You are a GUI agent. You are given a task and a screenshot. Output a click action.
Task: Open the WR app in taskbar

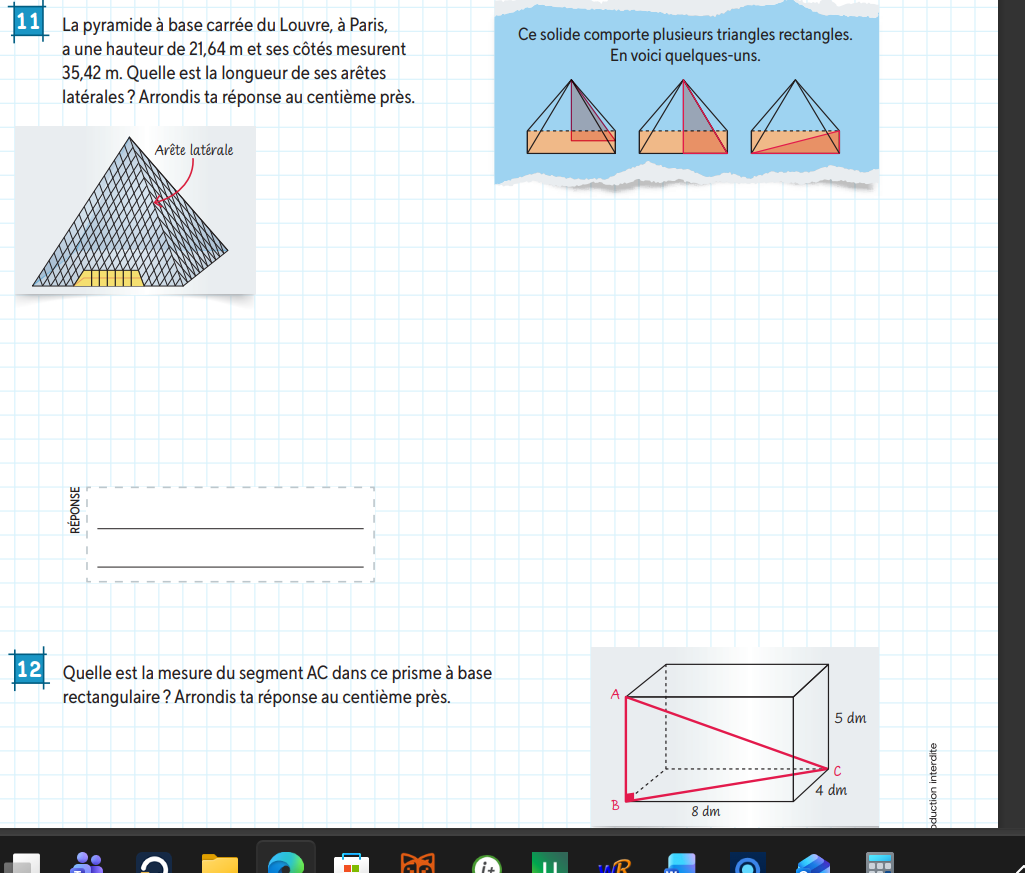(614, 864)
